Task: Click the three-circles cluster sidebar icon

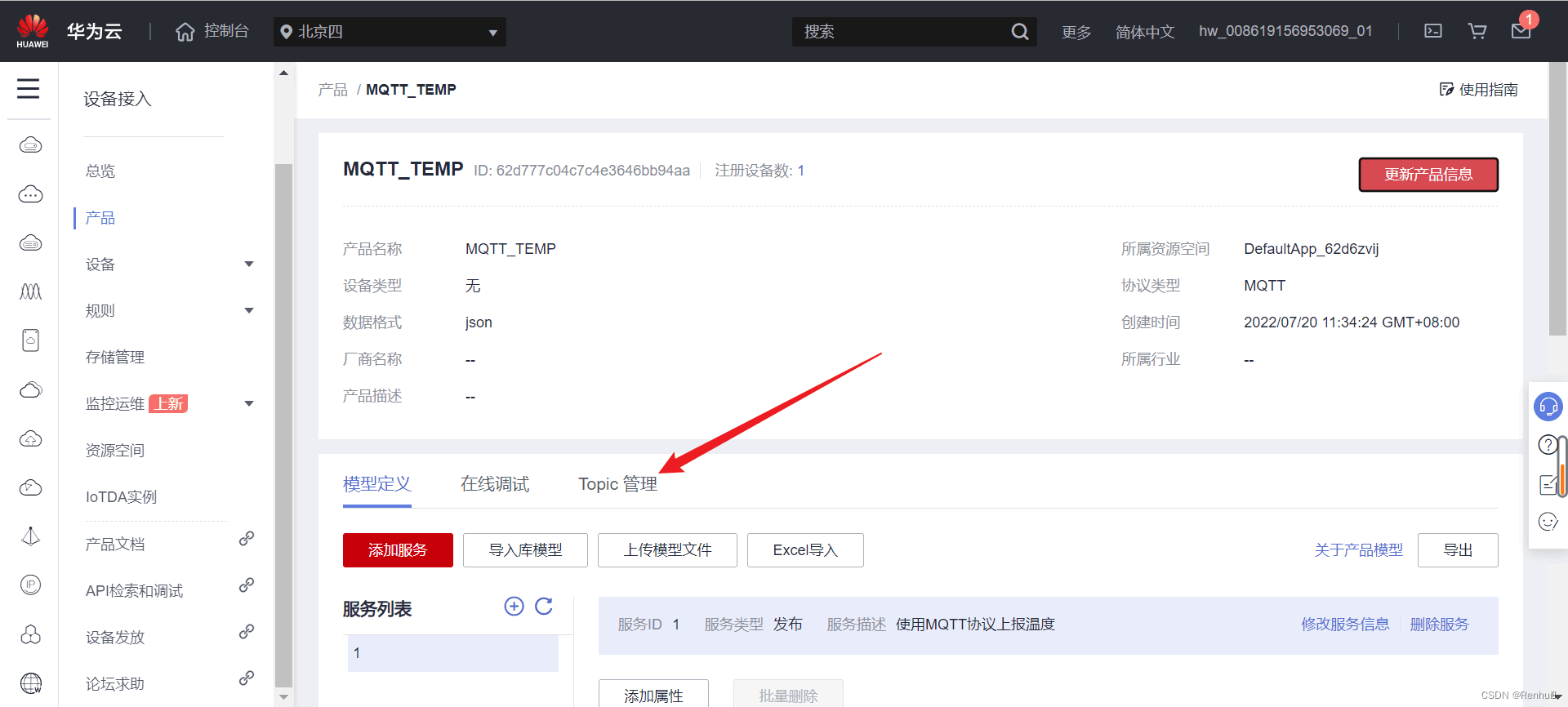Action: point(30,634)
